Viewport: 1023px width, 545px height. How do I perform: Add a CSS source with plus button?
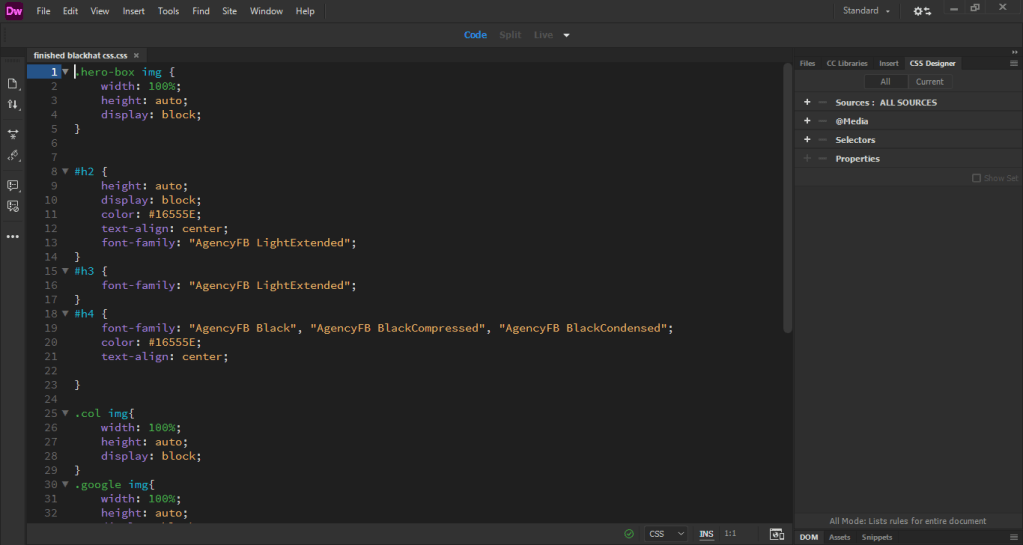click(x=807, y=102)
